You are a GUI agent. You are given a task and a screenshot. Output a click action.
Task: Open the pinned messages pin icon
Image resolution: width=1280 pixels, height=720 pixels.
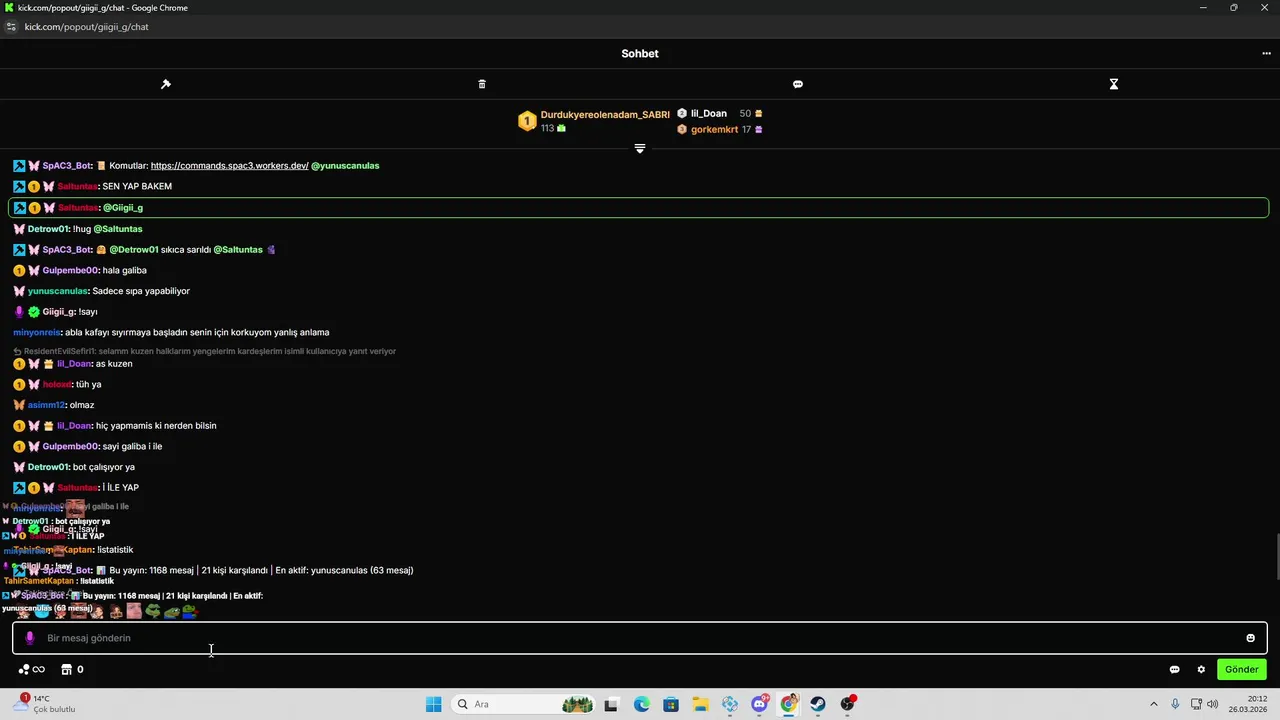pos(166,84)
